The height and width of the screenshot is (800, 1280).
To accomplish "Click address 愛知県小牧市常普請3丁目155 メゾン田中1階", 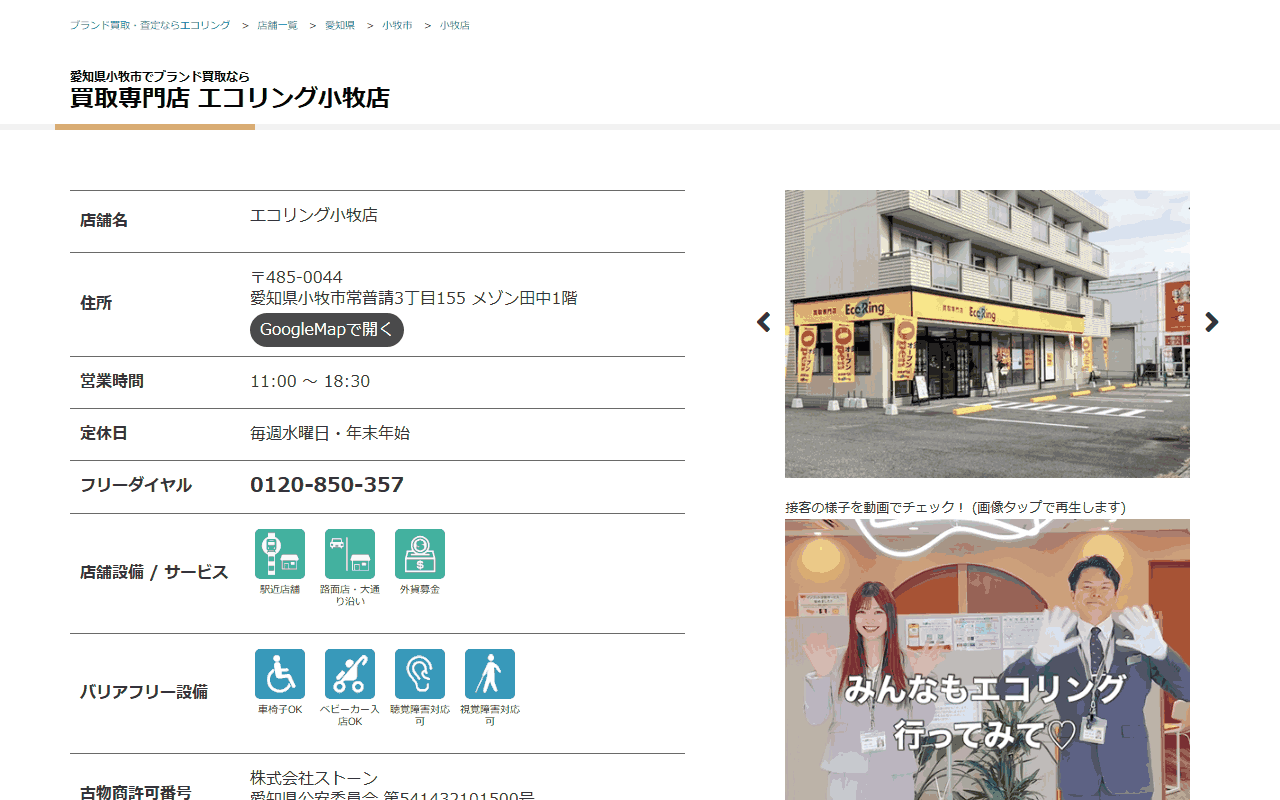I will pos(413,298).
